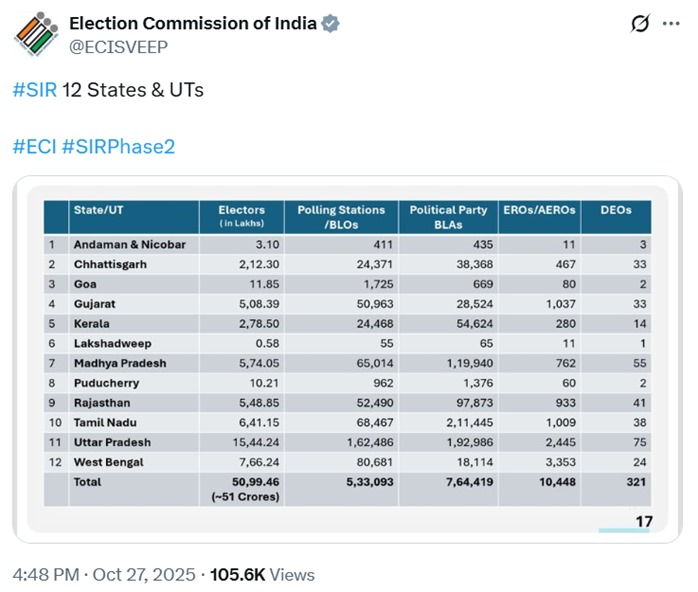Image resolution: width=698 pixels, height=592 pixels.
Task: Open the #ECI hashtag link
Action: pyautogui.click(x=33, y=147)
